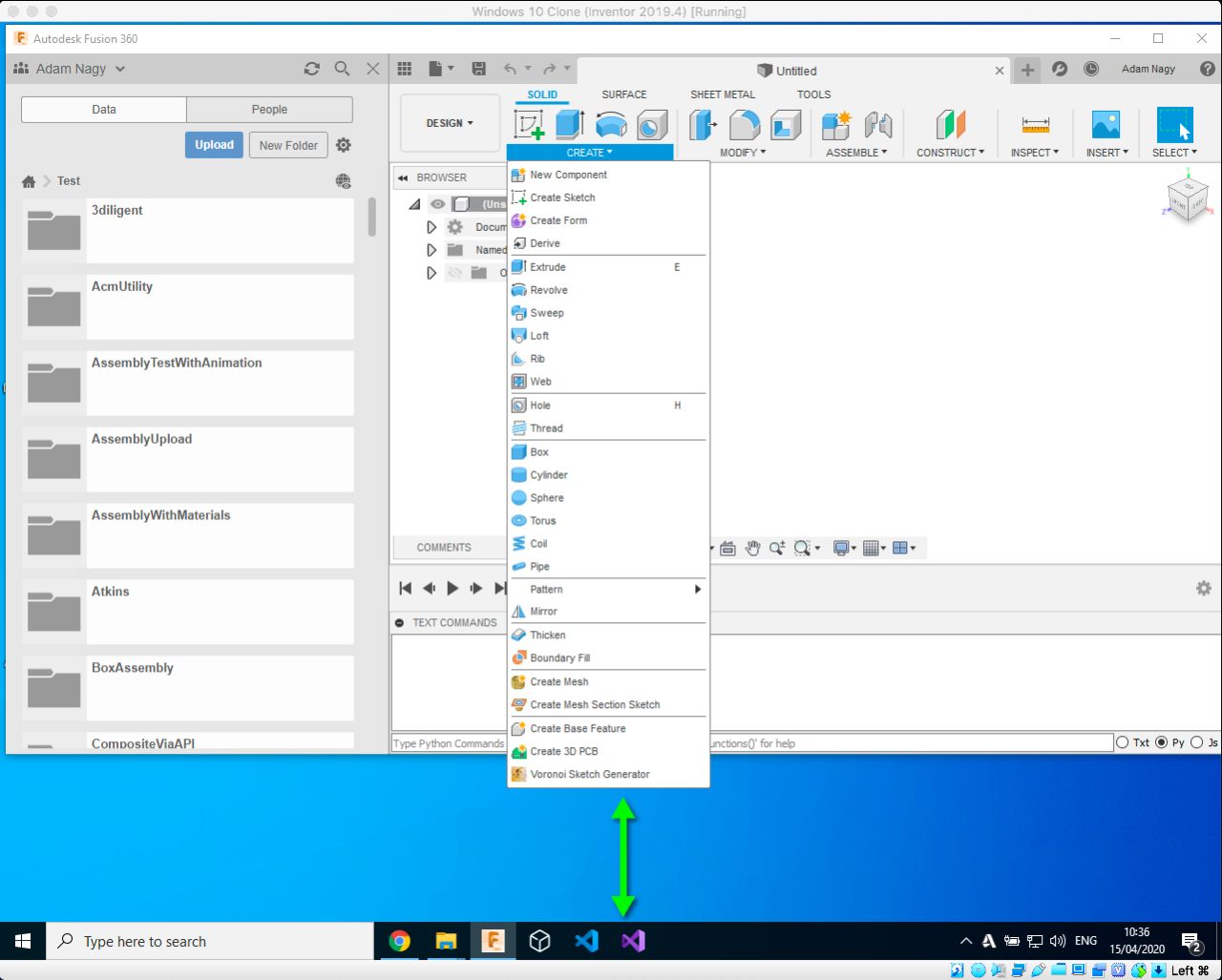
Task: Open Visual Studio Code from taskbar
Action: click(586, 942)
